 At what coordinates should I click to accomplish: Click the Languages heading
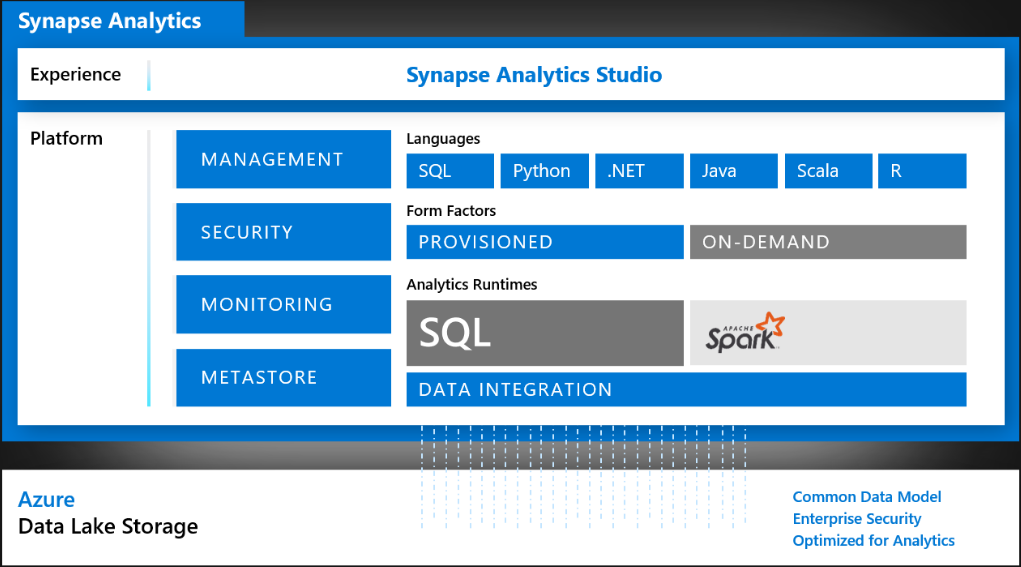point(443,139)
